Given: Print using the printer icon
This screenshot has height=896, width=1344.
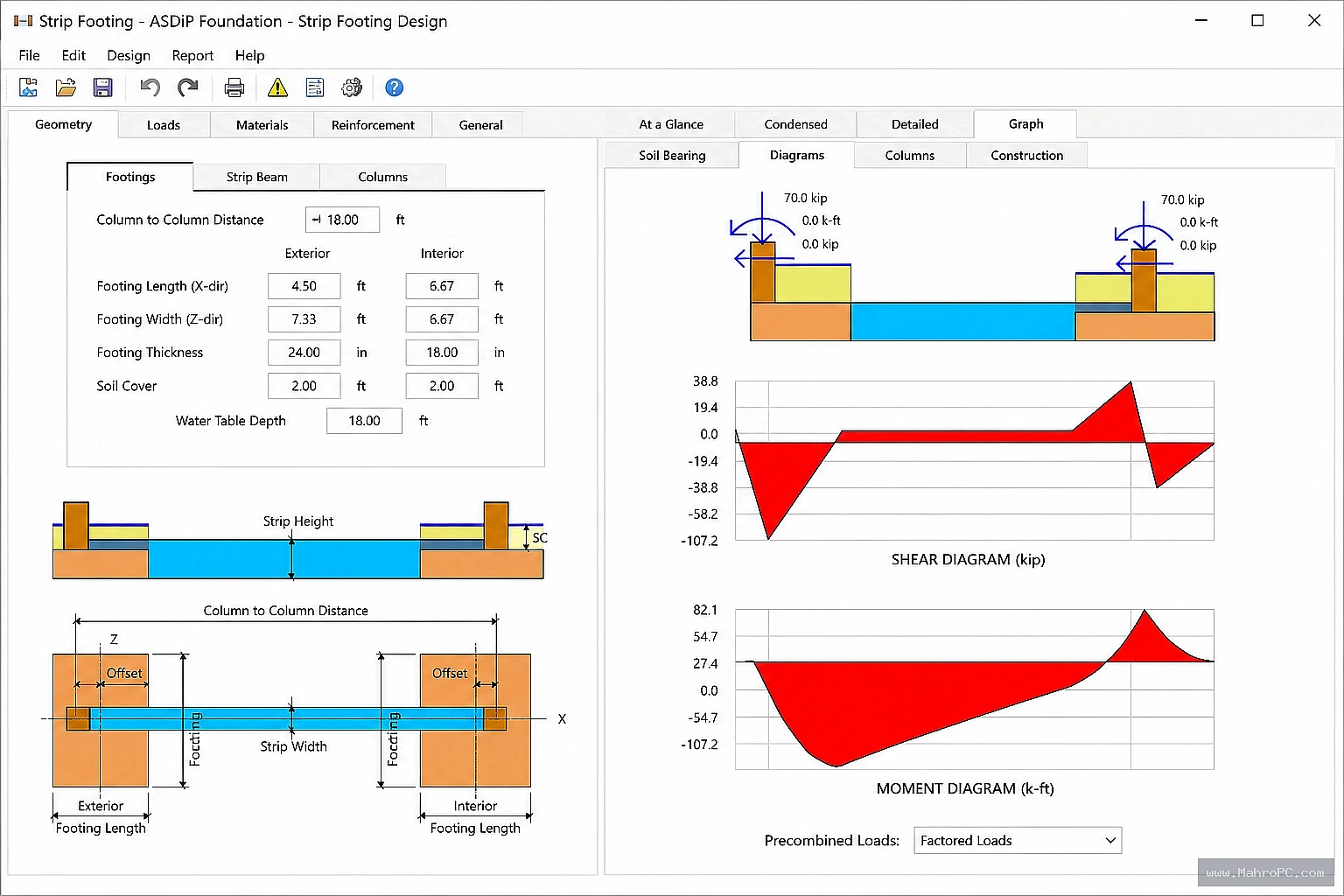Looking at the screenshot, I should [234, 87].
